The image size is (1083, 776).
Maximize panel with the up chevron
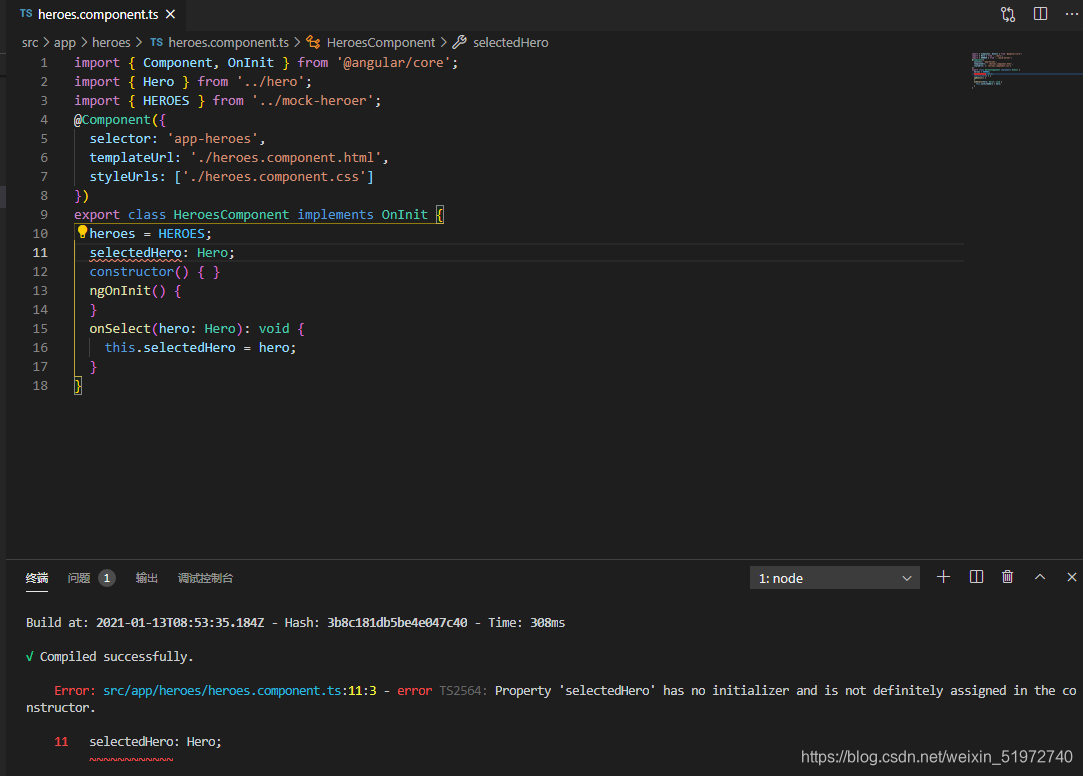(1039, 576)
